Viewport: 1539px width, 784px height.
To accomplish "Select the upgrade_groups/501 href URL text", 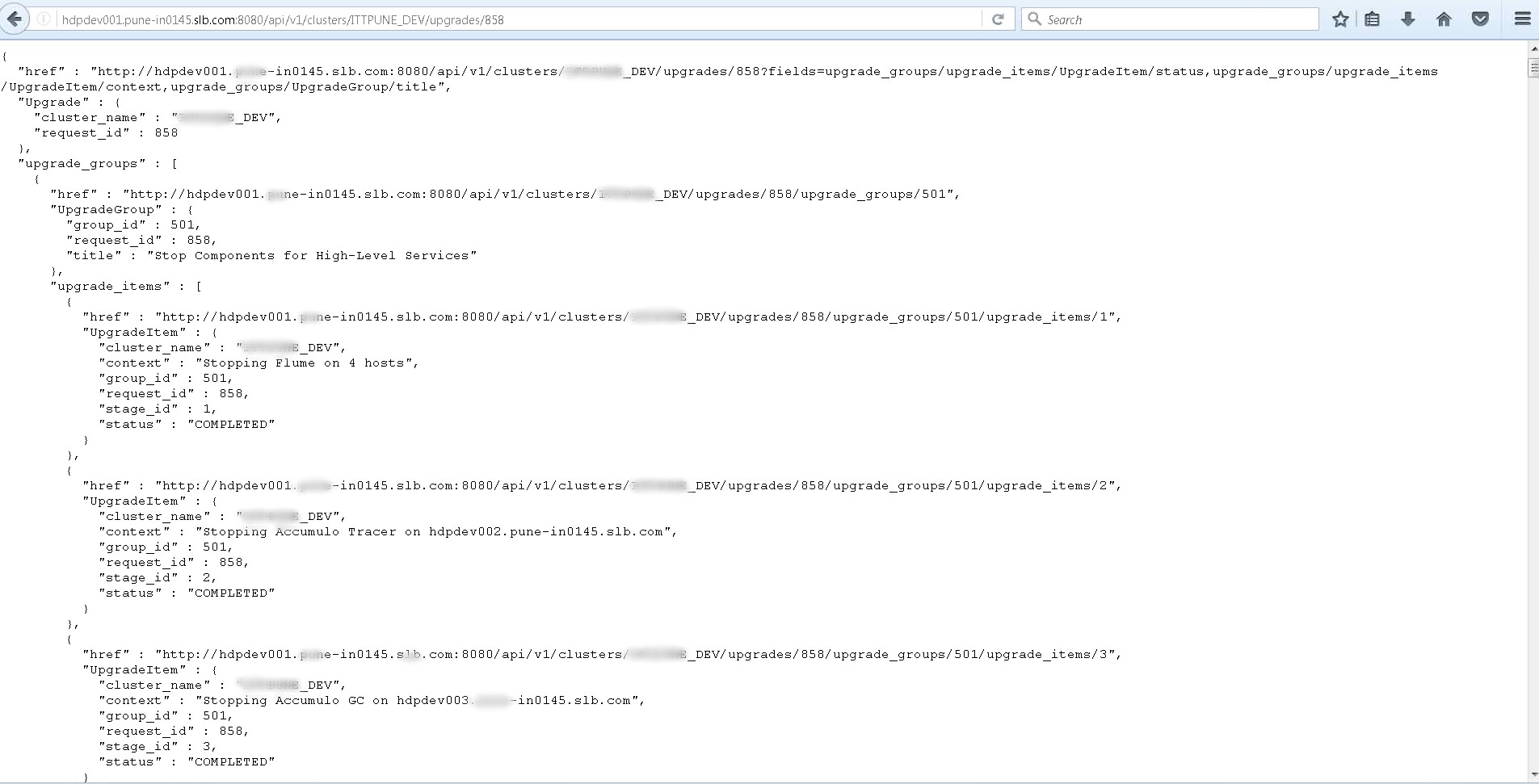I will click(540, 194).
